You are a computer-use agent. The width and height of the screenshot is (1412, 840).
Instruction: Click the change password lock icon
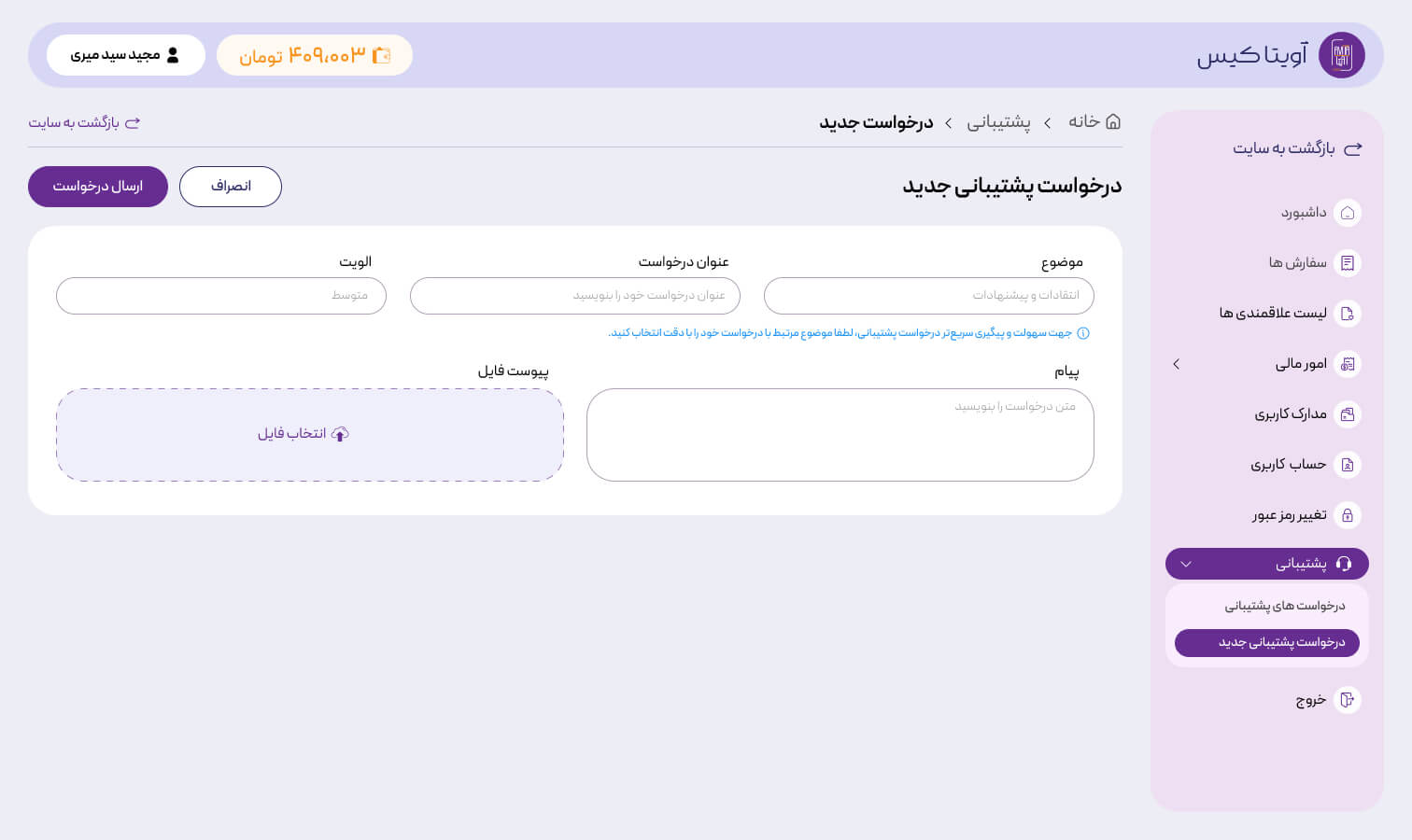pos(1347,515)
